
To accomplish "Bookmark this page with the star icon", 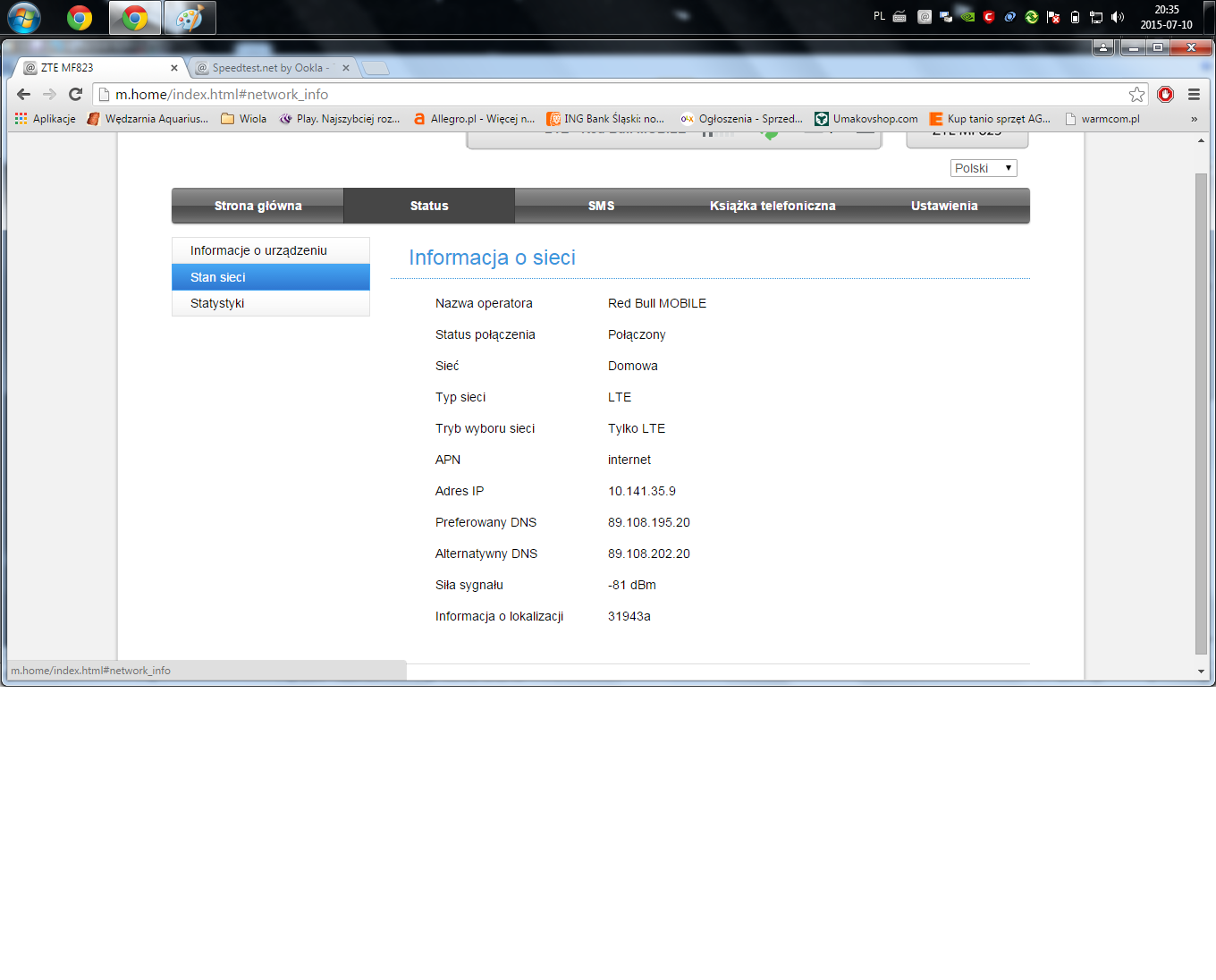I will [x=1136, y=94].
